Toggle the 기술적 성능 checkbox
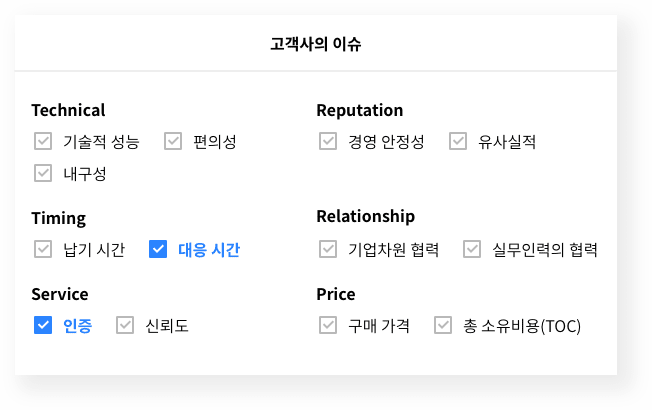 pos(43,141)
